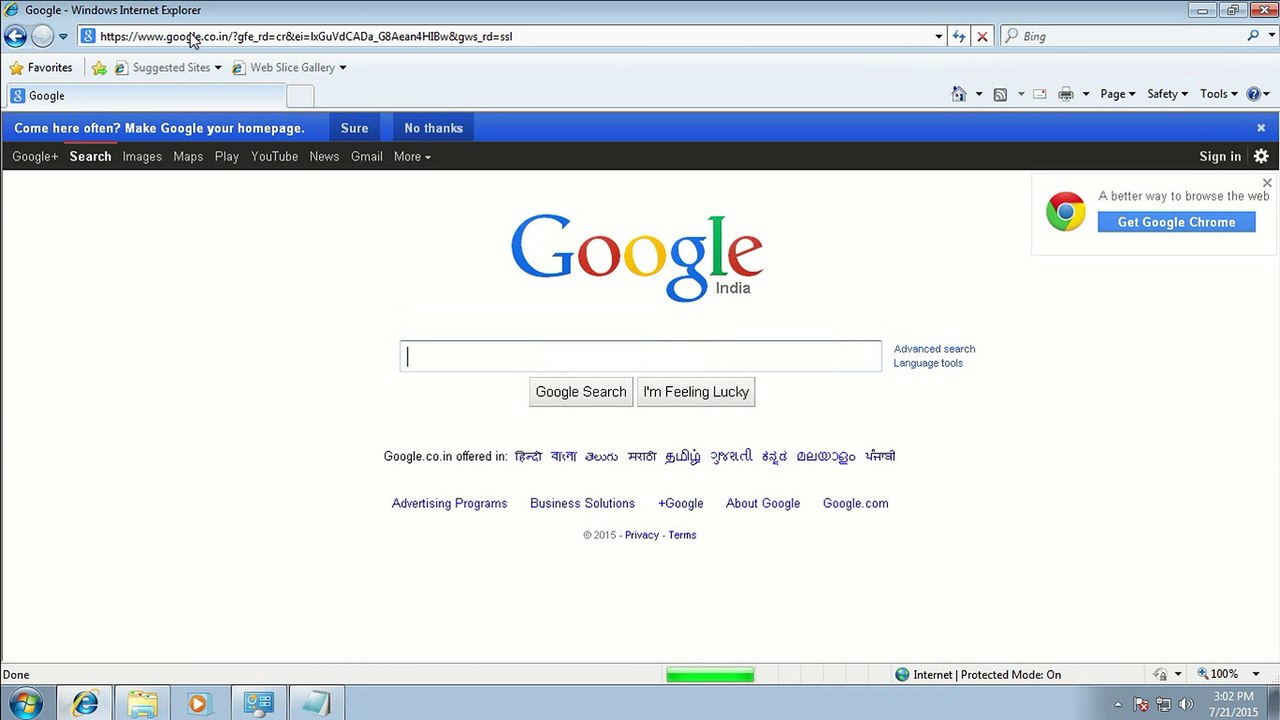
Task: Open Play in Google nav bar
Action: 227,157
